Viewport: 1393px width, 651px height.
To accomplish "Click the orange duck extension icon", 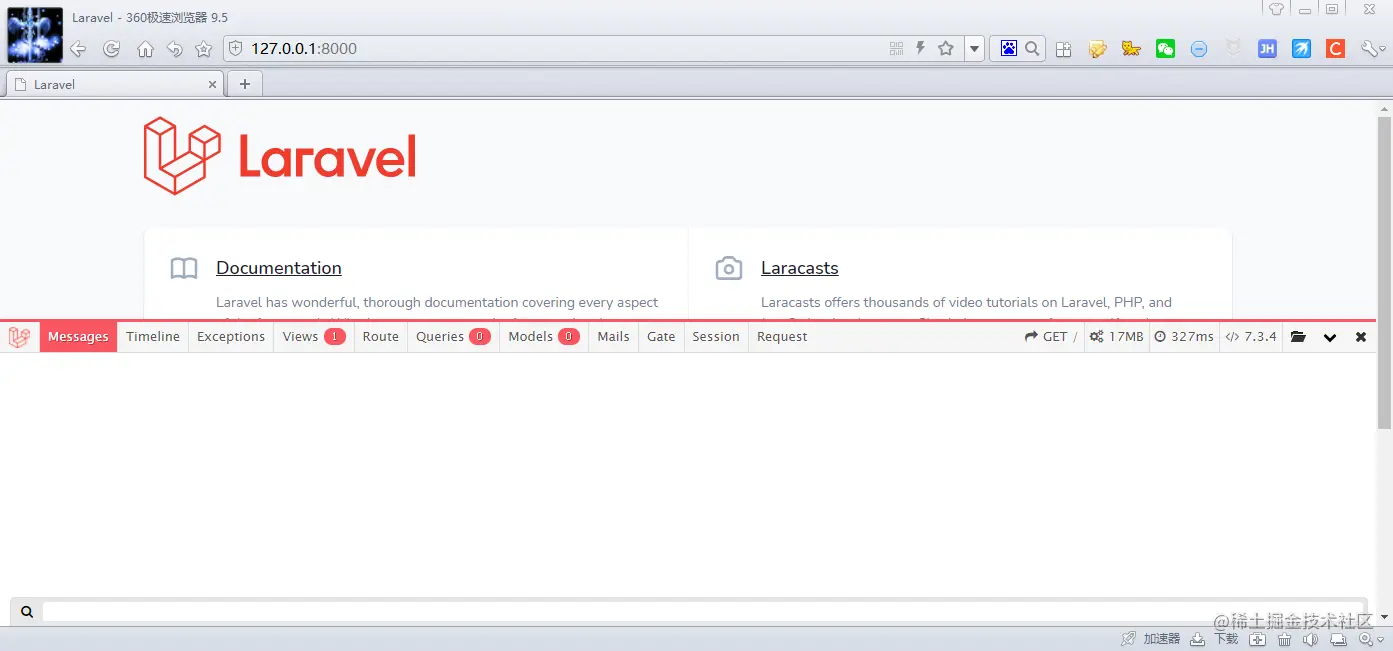I will click(1131, 49).
